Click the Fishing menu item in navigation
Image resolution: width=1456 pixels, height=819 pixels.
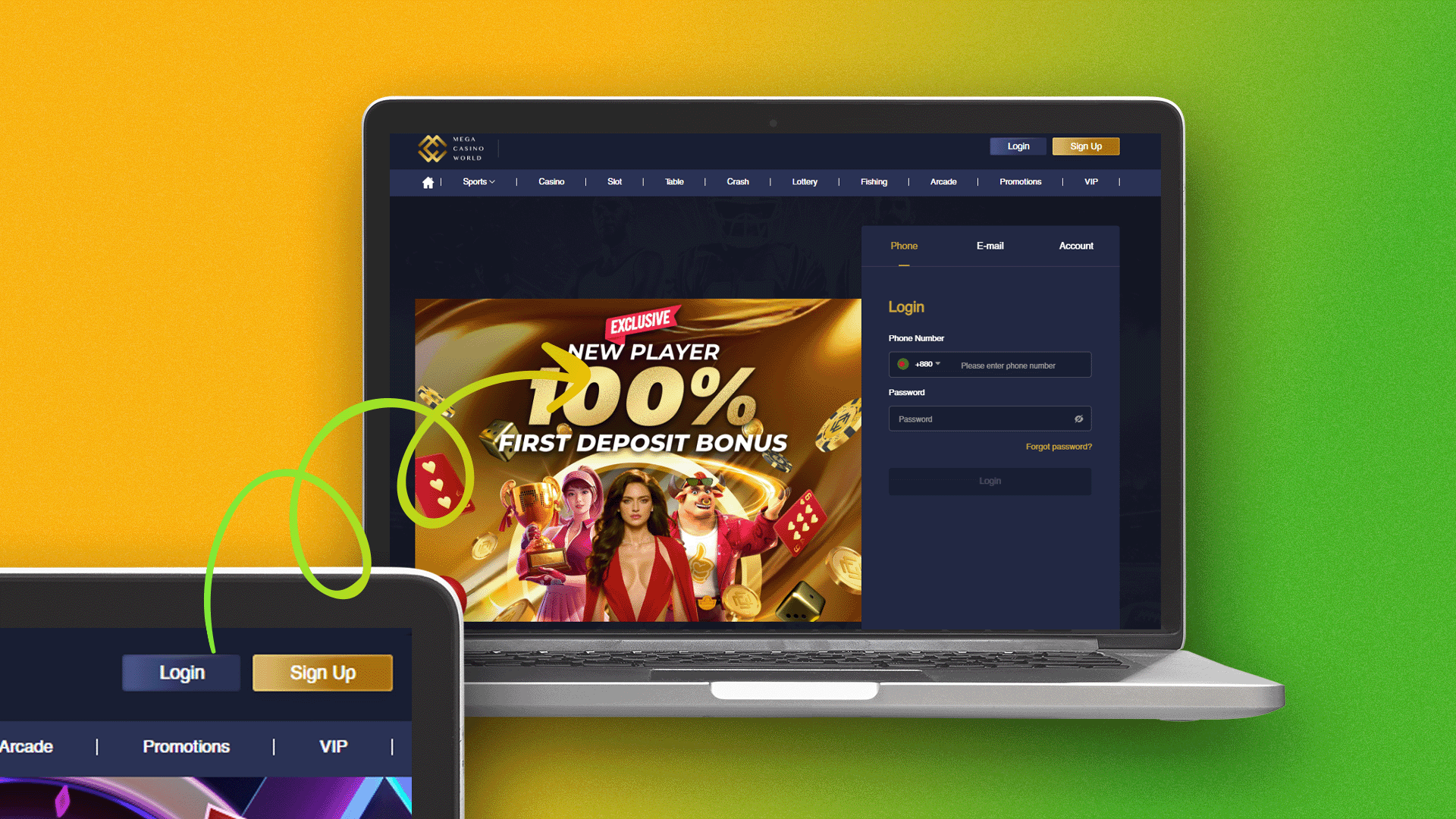(873, 181)
